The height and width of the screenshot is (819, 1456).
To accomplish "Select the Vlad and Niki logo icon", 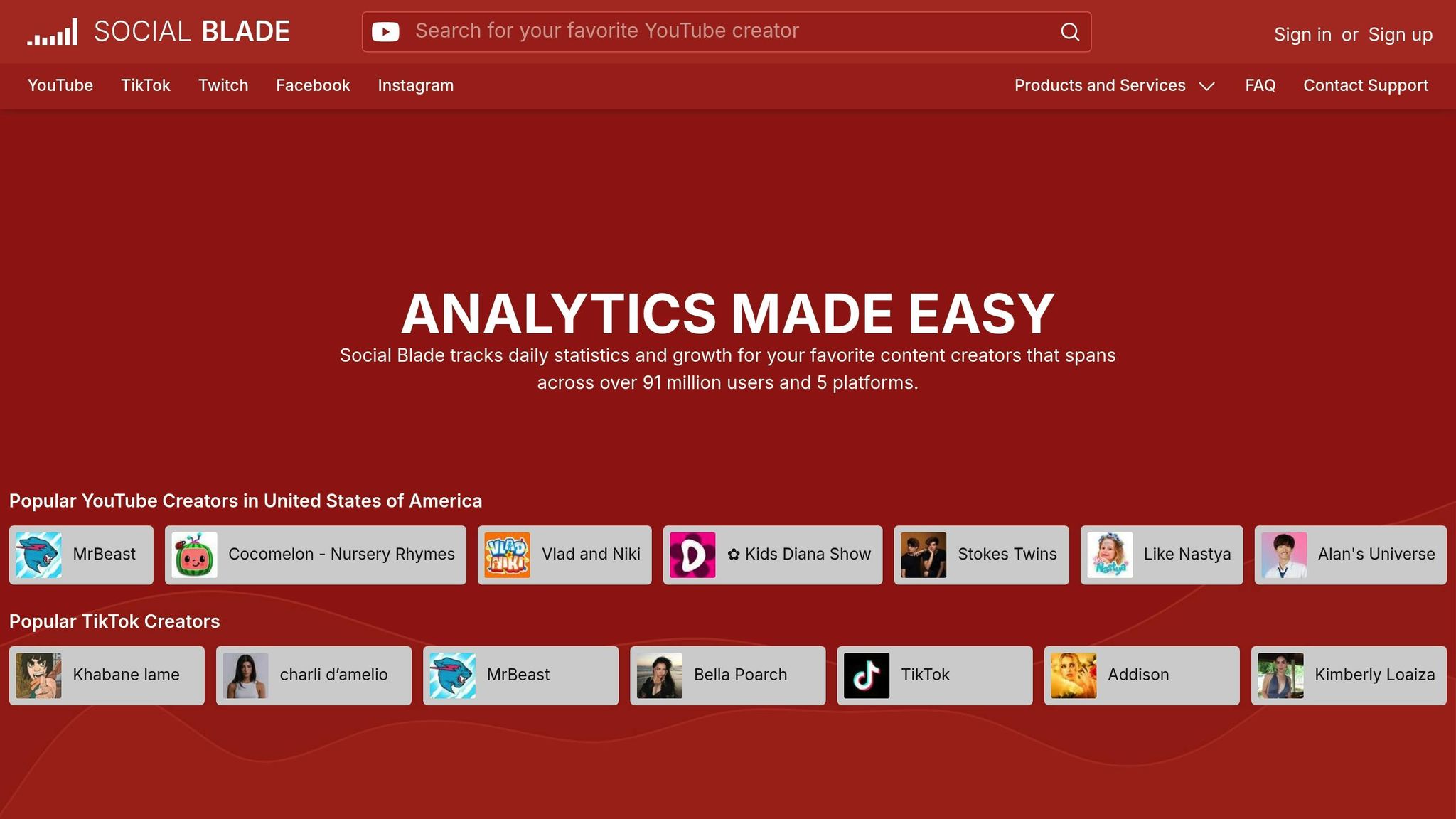I will [507, 555].
